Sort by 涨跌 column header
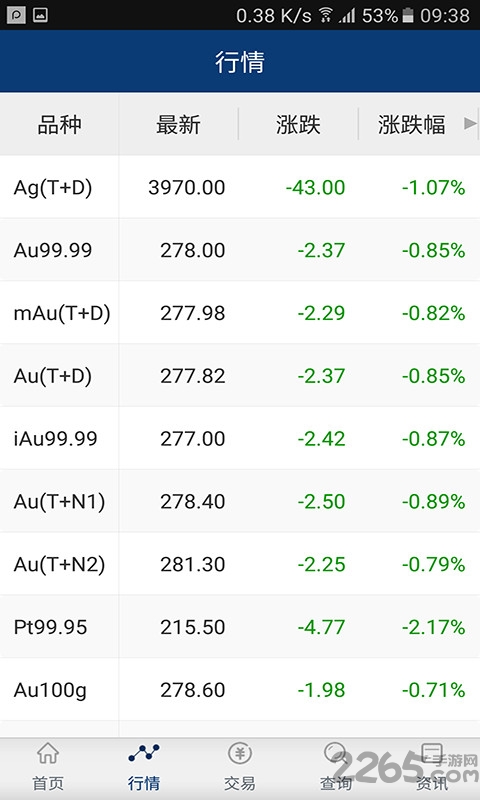The width and height of the screenshot is (480, 800). tap(298, 124)
